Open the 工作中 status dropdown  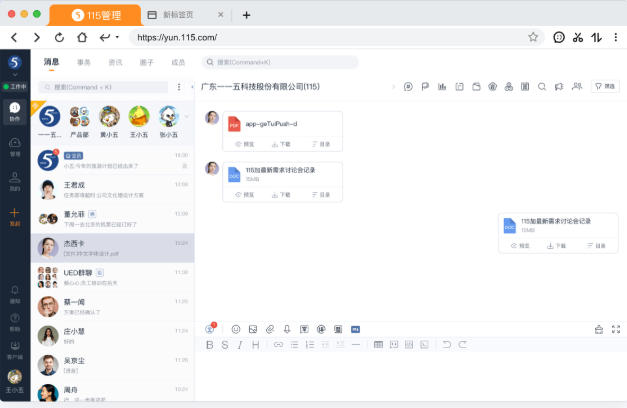click(15, 87)
